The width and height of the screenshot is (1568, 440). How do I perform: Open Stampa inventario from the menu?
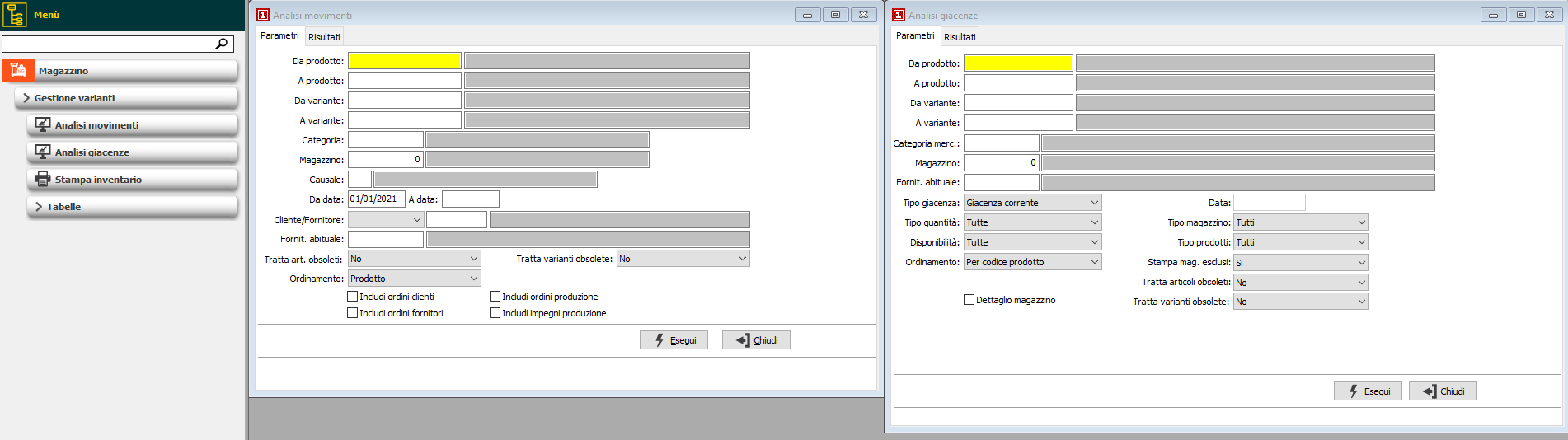[x=132, y=180]
